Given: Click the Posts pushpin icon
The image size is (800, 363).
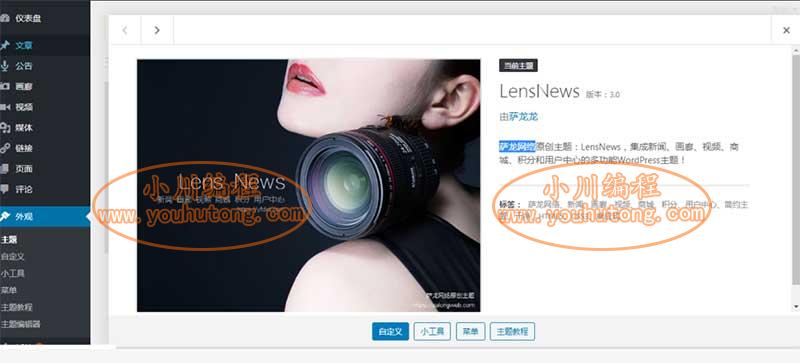Looking at the screenshot, I should 5,45.
